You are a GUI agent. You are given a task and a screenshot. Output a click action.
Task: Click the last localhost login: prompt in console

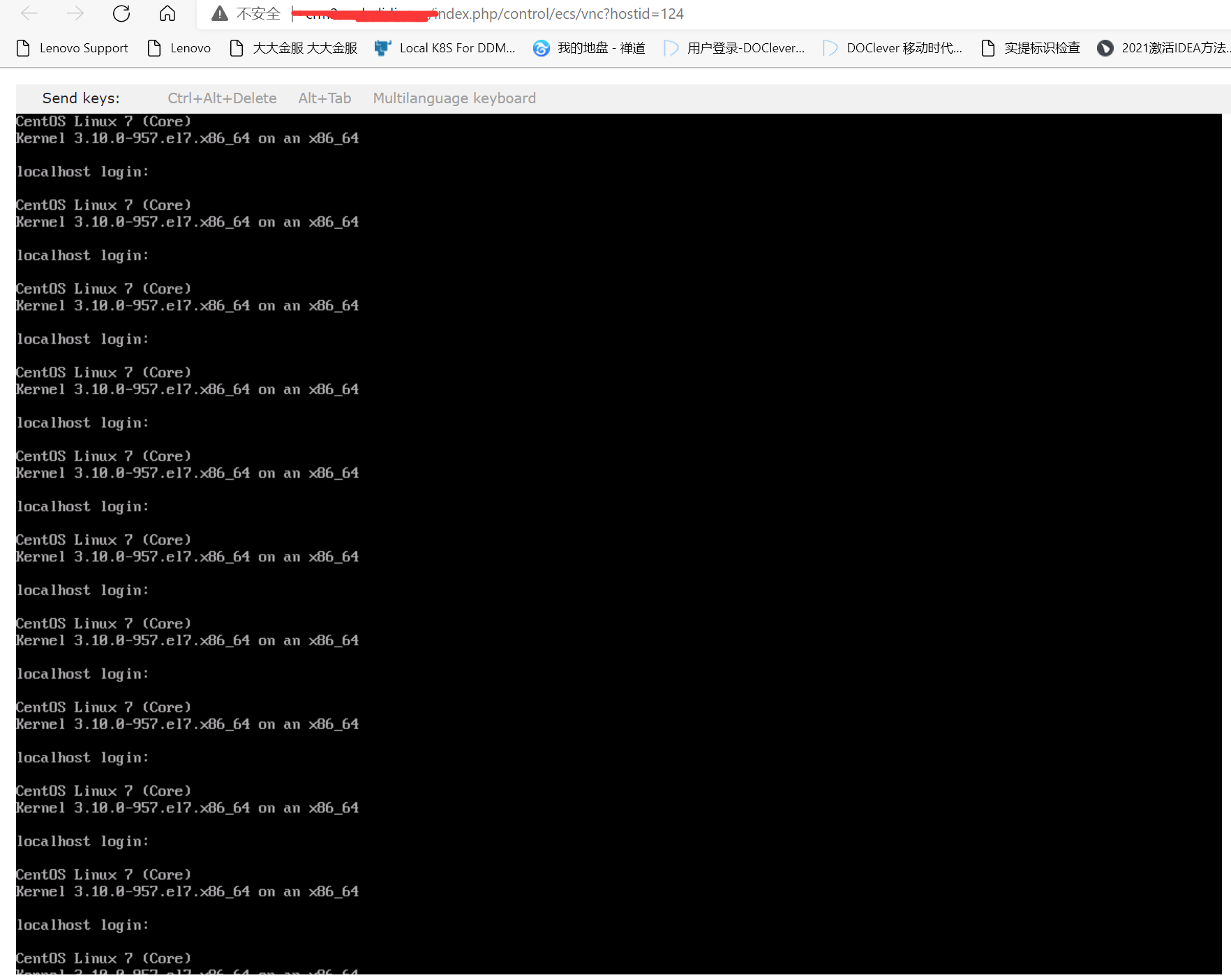(82, 926)
